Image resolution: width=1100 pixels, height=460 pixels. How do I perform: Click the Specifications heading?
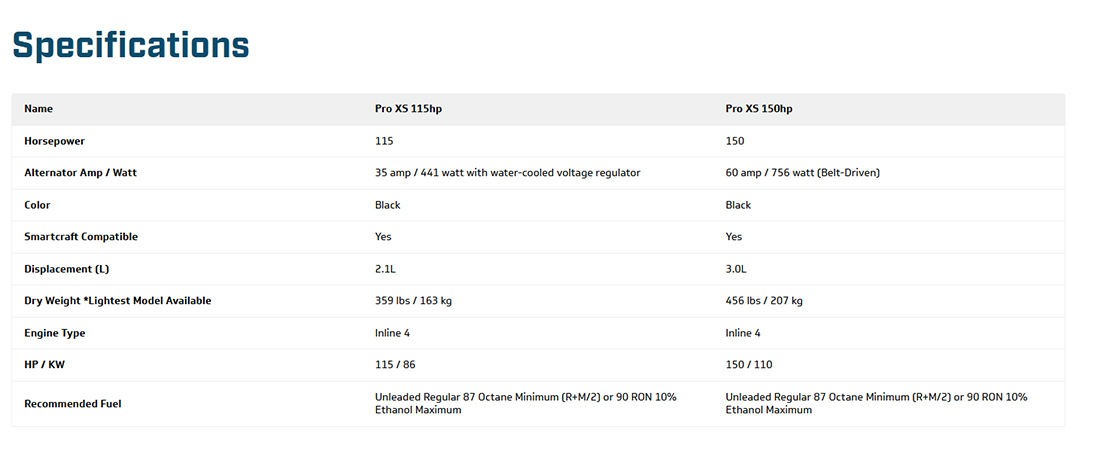pos(131,46)
